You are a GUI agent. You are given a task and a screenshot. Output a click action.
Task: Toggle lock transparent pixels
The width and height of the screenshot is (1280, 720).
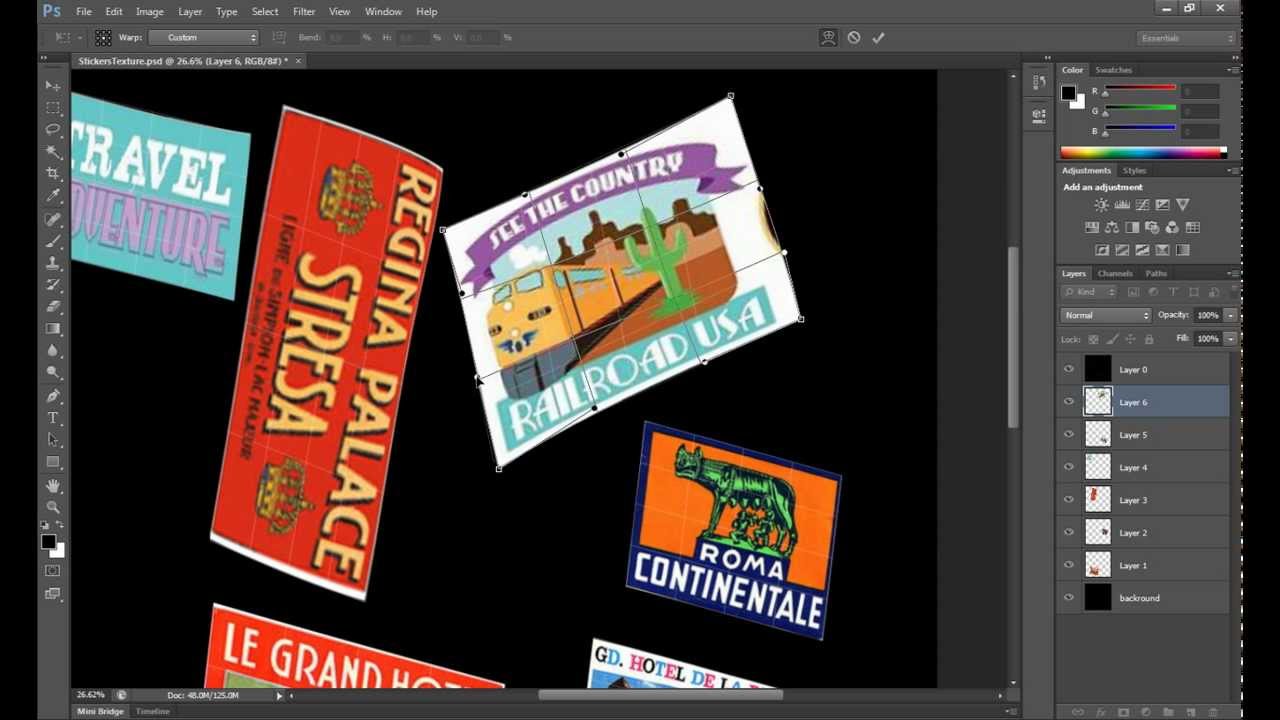(x=1093, y=340)
